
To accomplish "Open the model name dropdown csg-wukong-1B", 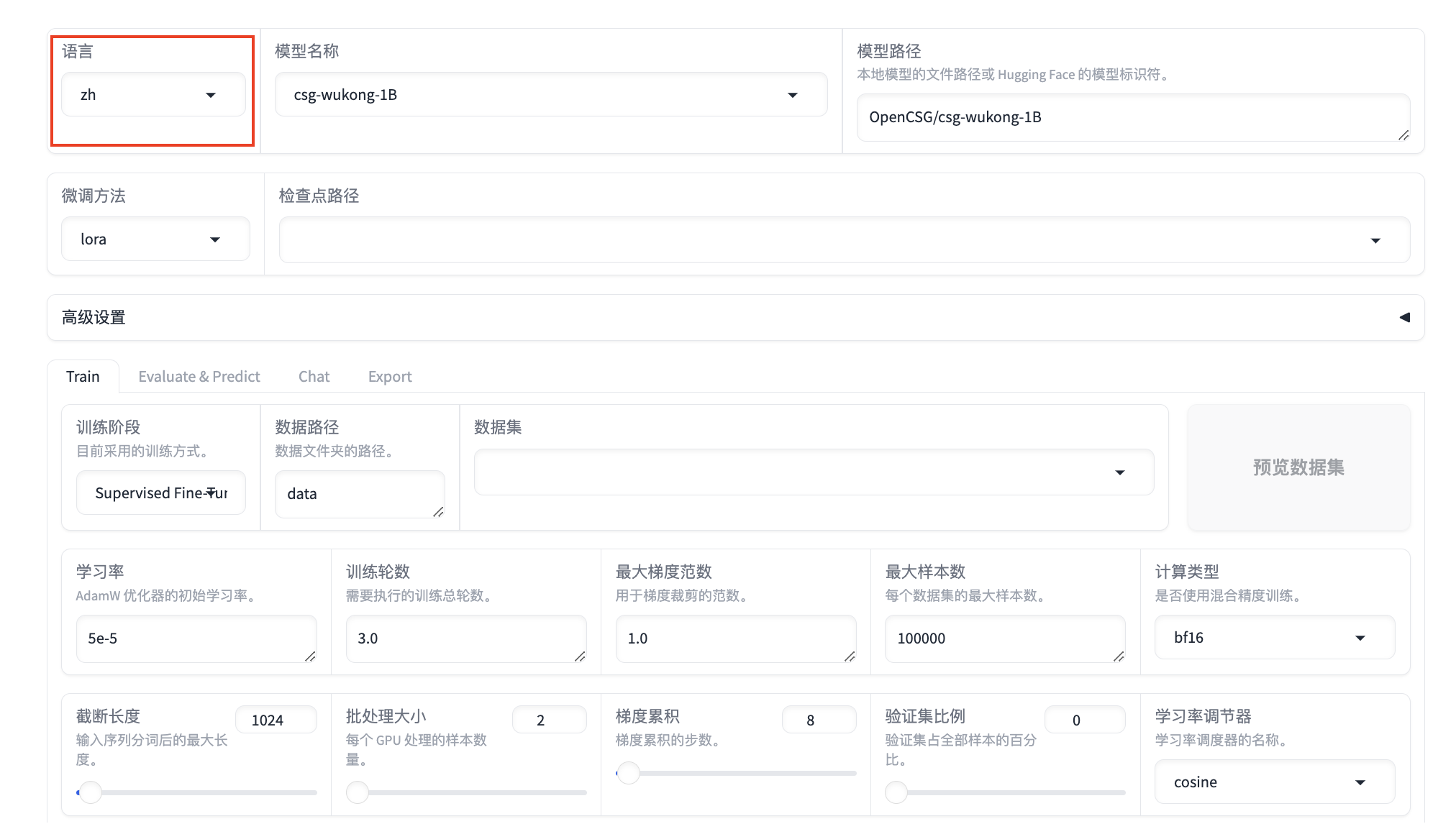I will tap(550, 95).
